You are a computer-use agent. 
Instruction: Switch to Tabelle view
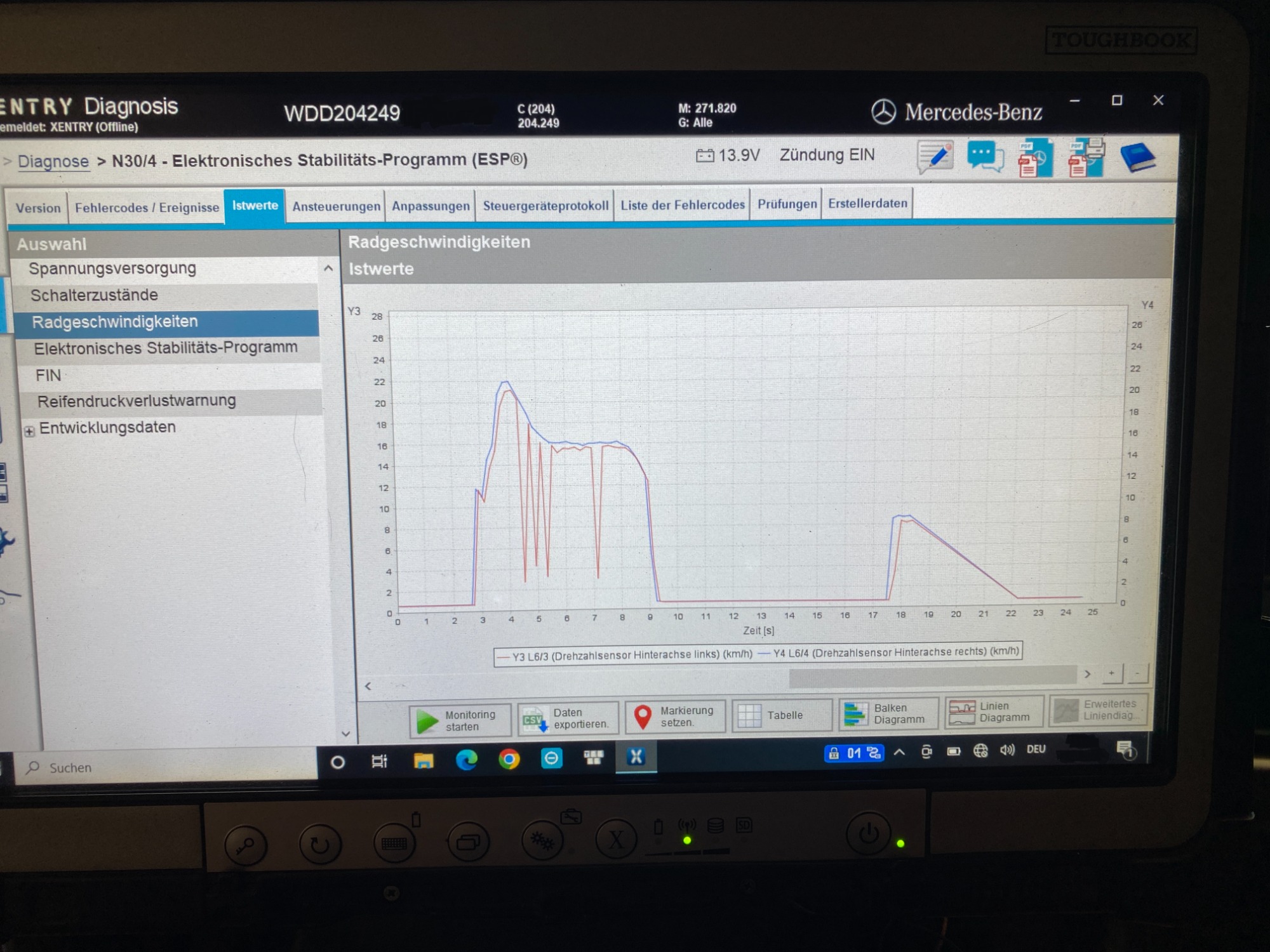coord(782,715)
